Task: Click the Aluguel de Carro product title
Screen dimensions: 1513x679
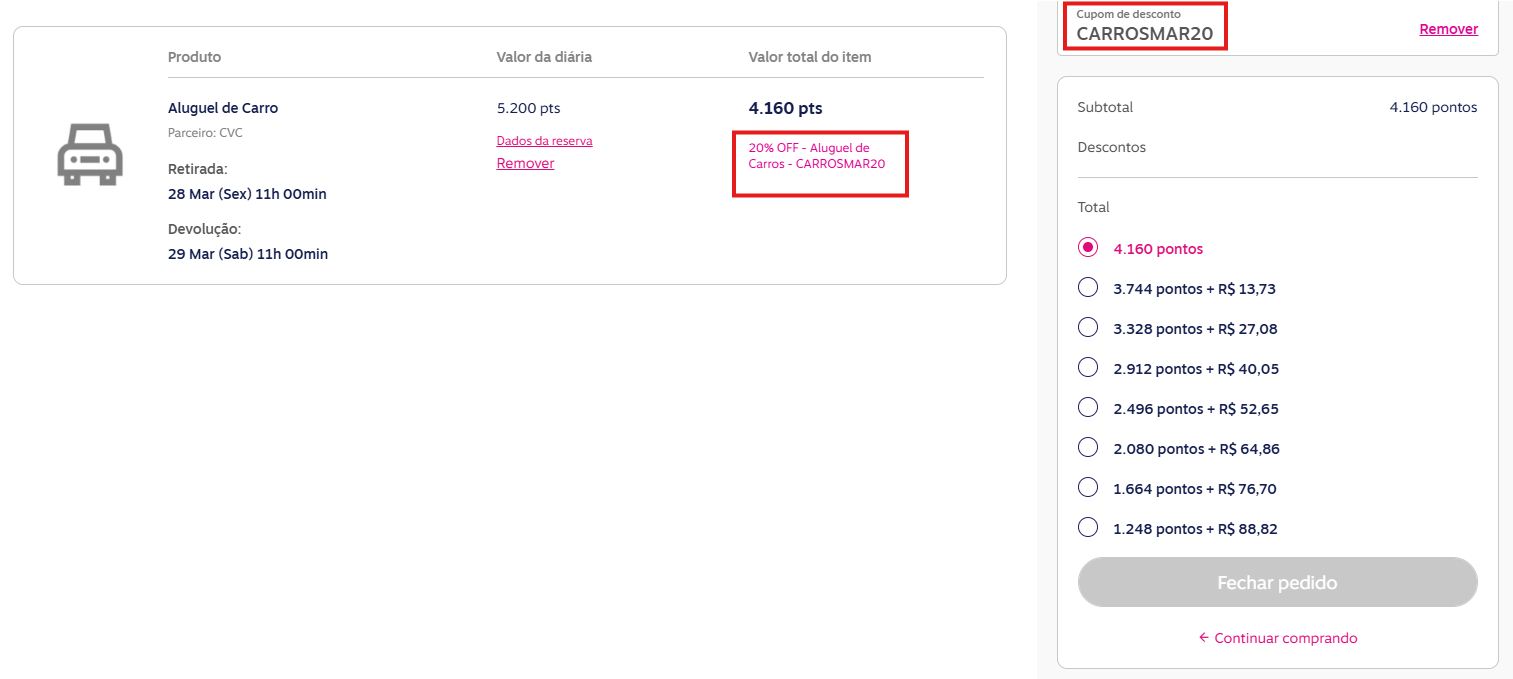Action: tap(223, 108)
